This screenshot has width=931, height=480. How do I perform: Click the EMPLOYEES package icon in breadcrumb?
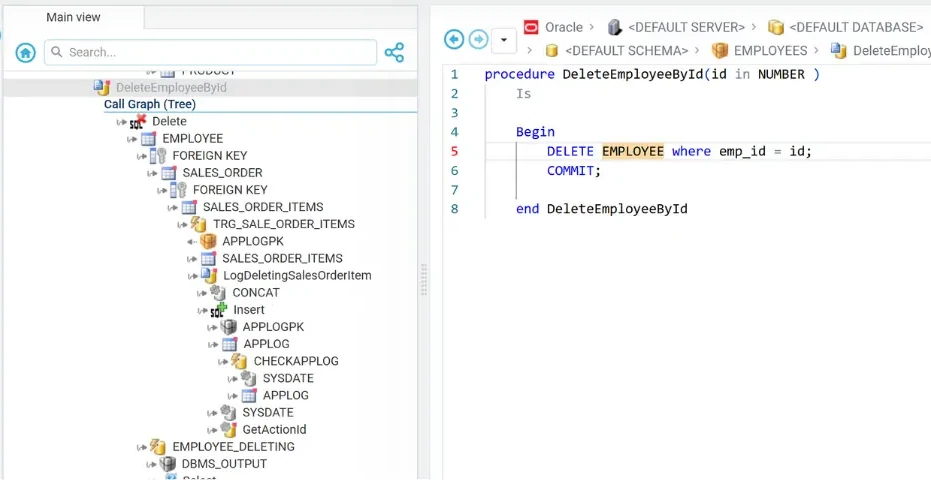(x=720, y=50)
